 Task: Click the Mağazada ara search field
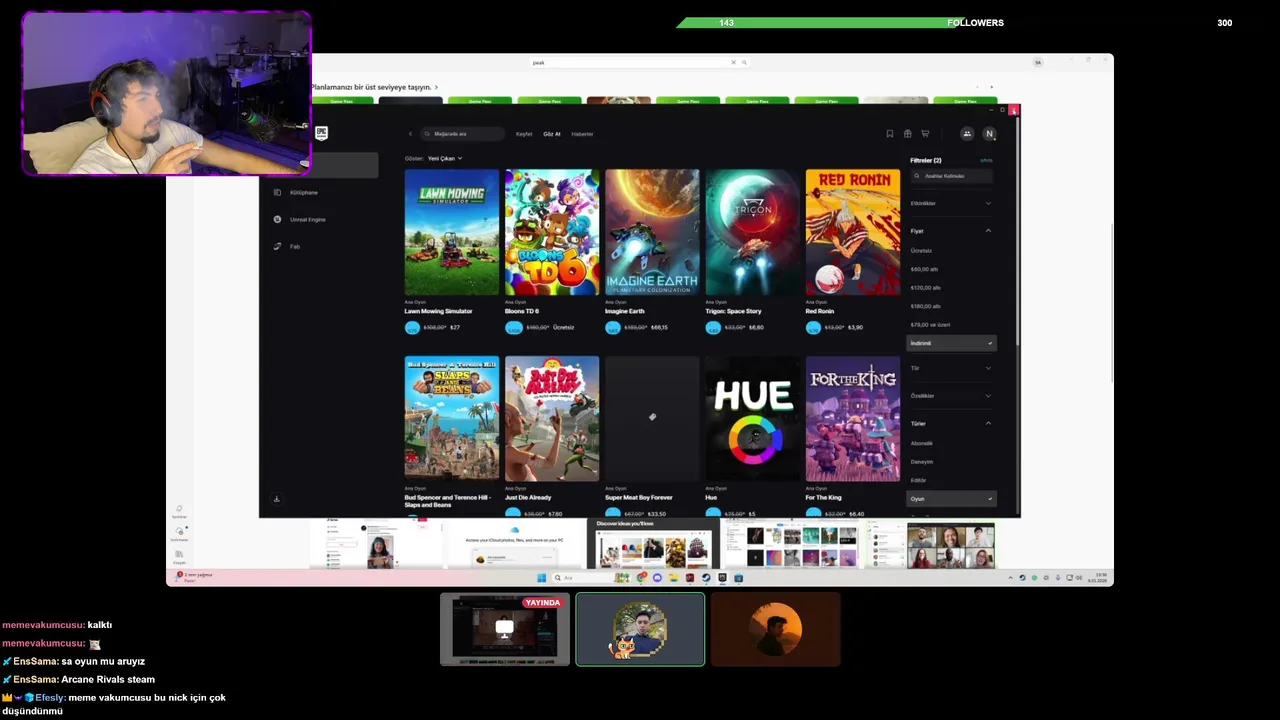click(x=463, y=134)
